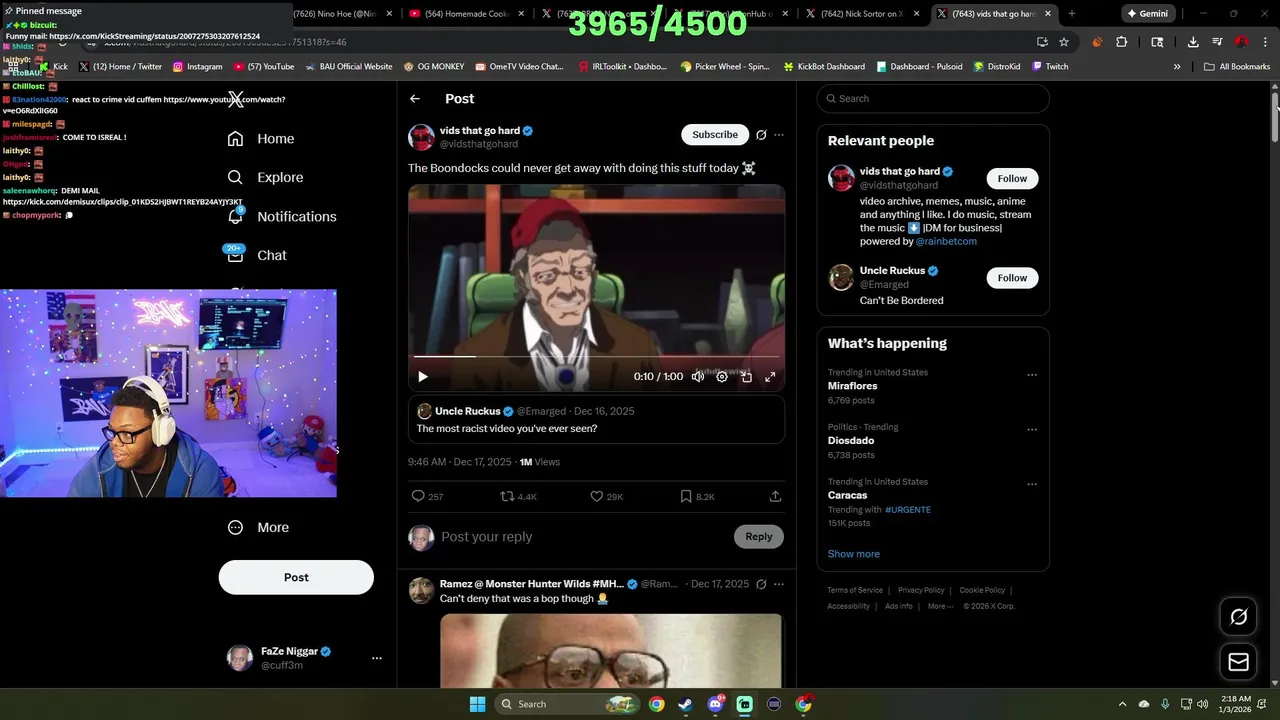The width and height of the screenshot is (1280, 720).
Task: Subscribe to vids that go hard
Action: [x=715, y=134]
